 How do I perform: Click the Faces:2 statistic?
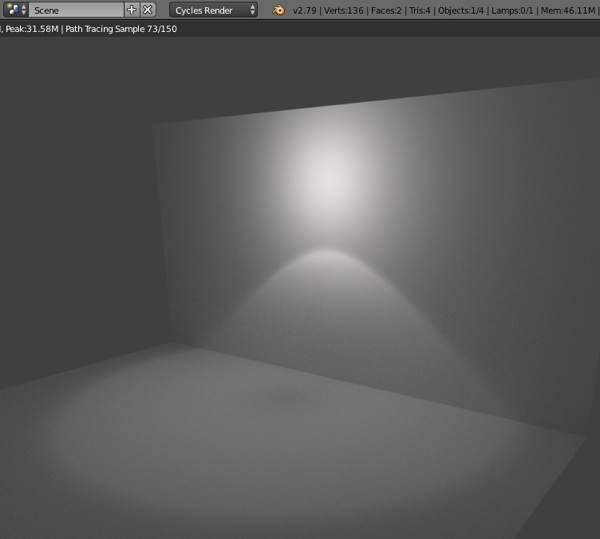(x=386, y=10)
